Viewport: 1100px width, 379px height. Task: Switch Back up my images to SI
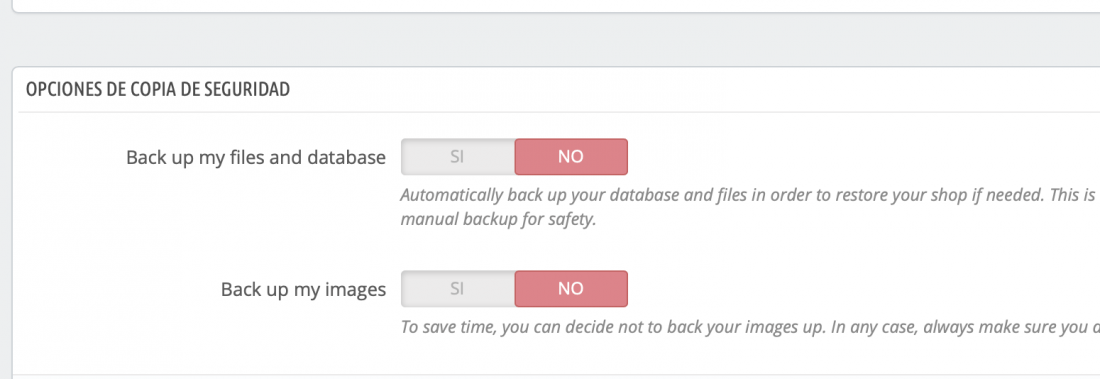coord(457,288)
